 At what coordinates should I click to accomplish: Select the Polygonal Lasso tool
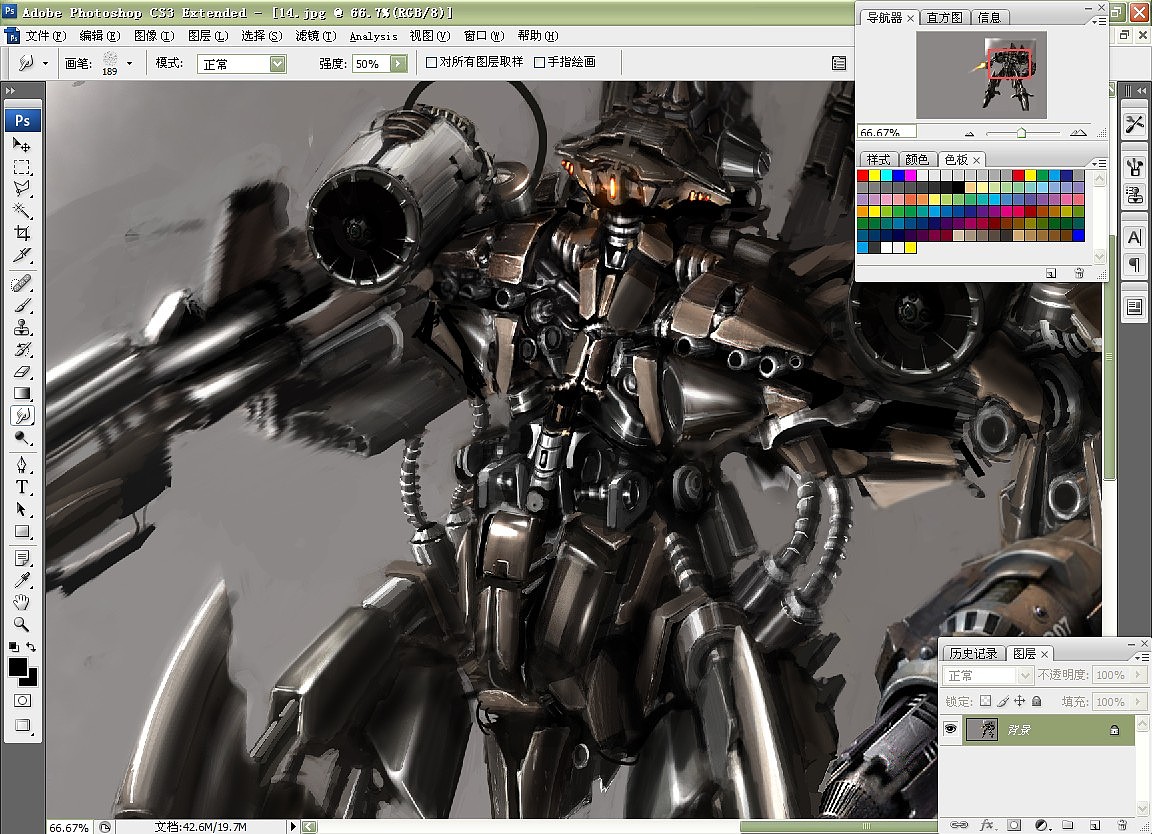21,189
